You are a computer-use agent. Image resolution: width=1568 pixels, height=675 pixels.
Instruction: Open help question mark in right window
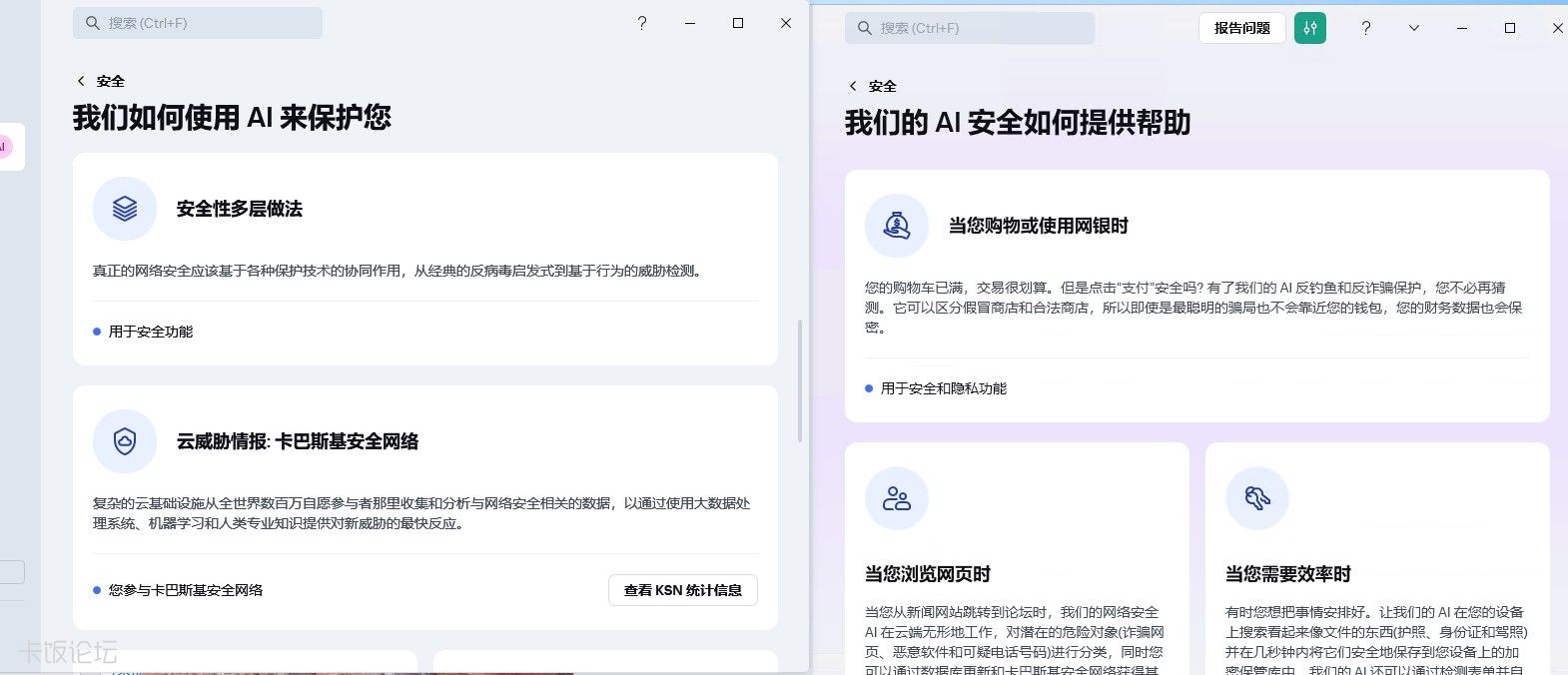pos(1366,28)
